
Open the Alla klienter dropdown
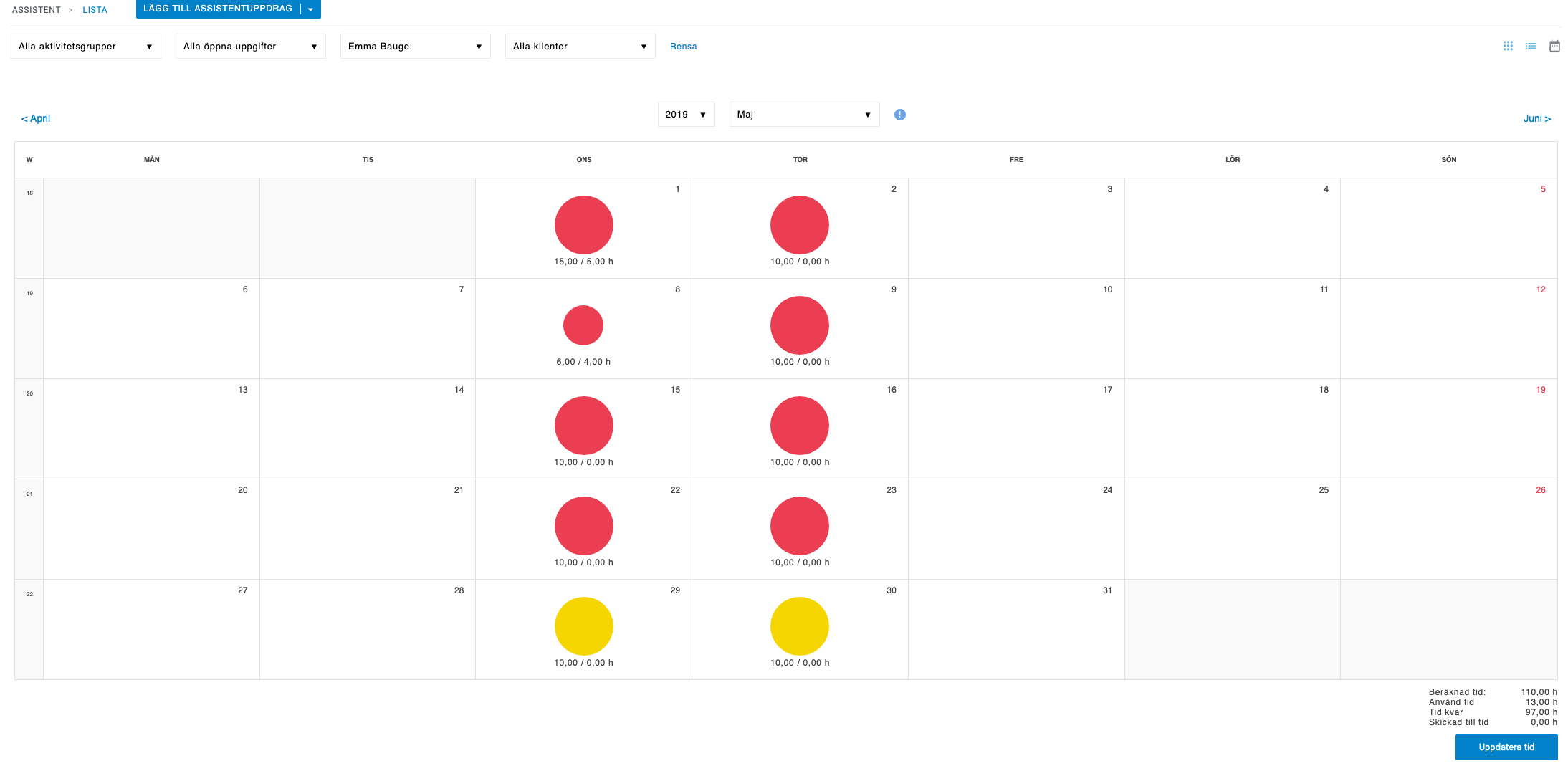tap(580, 46)
